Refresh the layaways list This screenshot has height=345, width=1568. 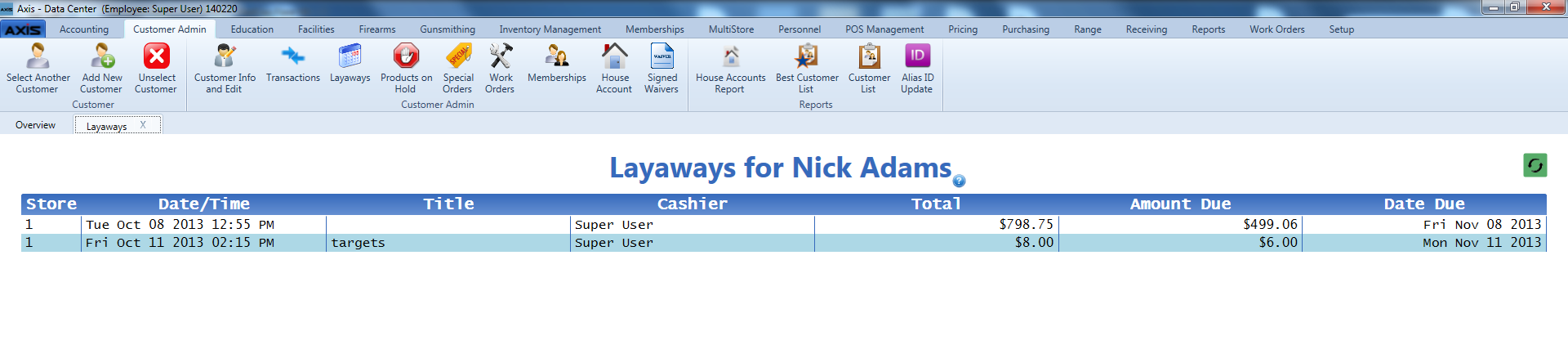coord(1535,165)
